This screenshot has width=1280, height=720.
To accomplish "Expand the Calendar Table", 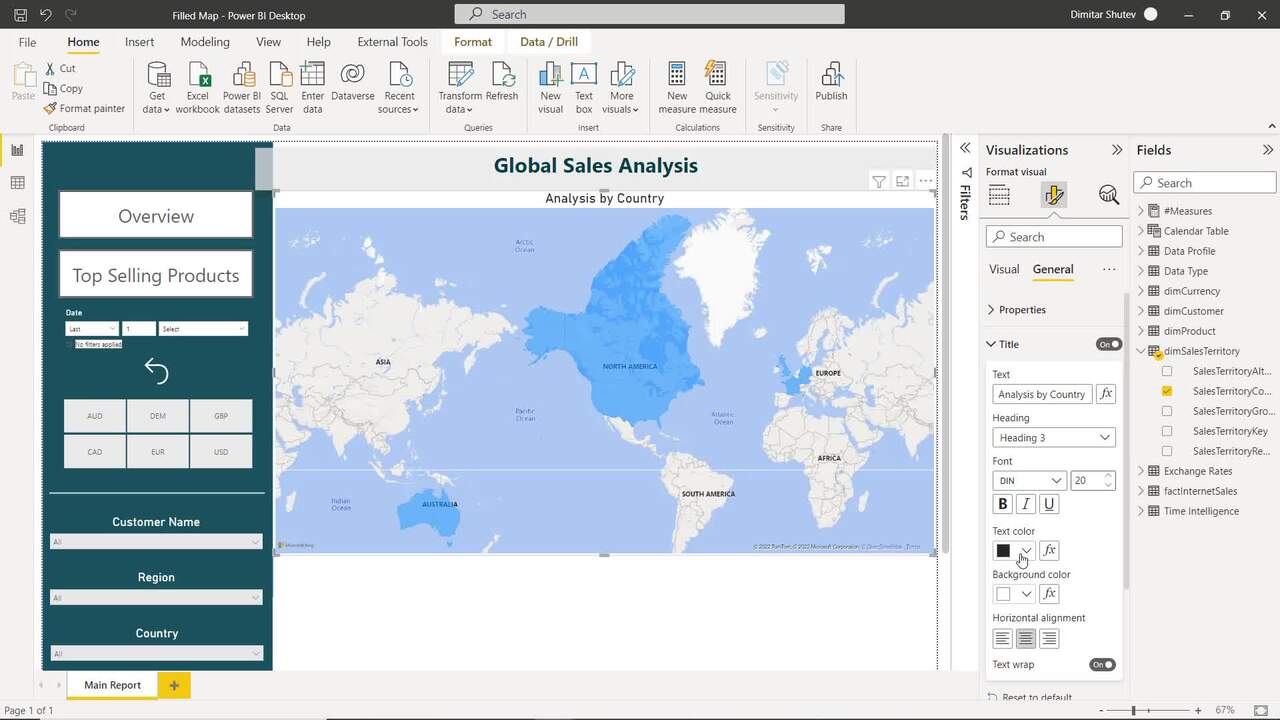I will 1141,231.
